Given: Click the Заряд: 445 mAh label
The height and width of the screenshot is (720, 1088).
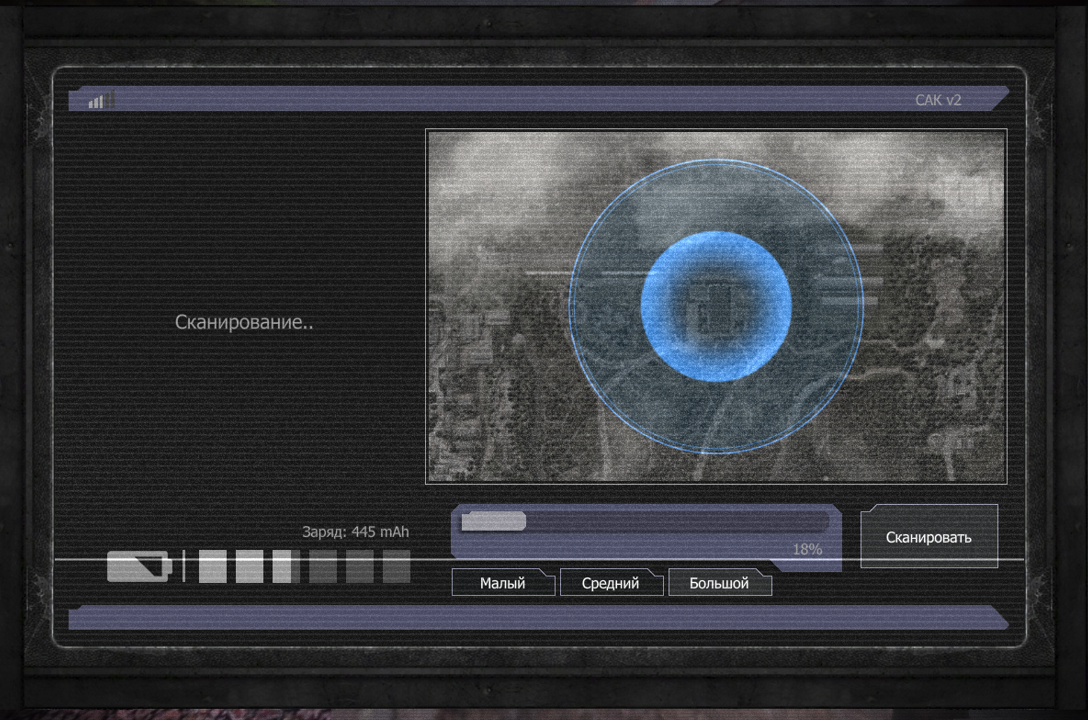Looking at the screenshot, I should pos(355,532).
